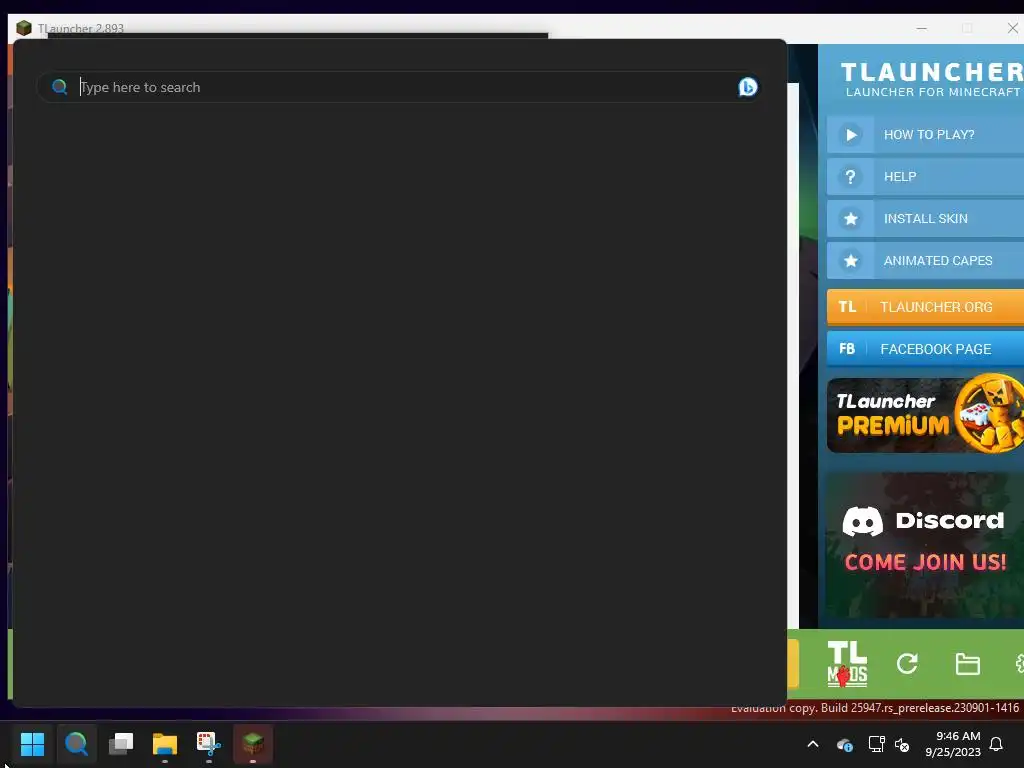
Task: Open the Windows Start button
Action: pyautogui.click(x=32, y=743)
